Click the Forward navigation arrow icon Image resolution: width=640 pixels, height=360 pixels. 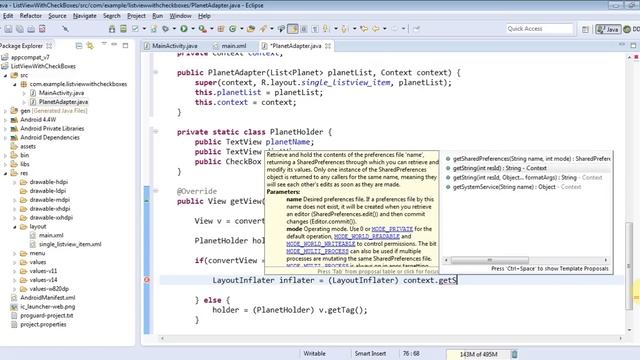coord(394,29)
